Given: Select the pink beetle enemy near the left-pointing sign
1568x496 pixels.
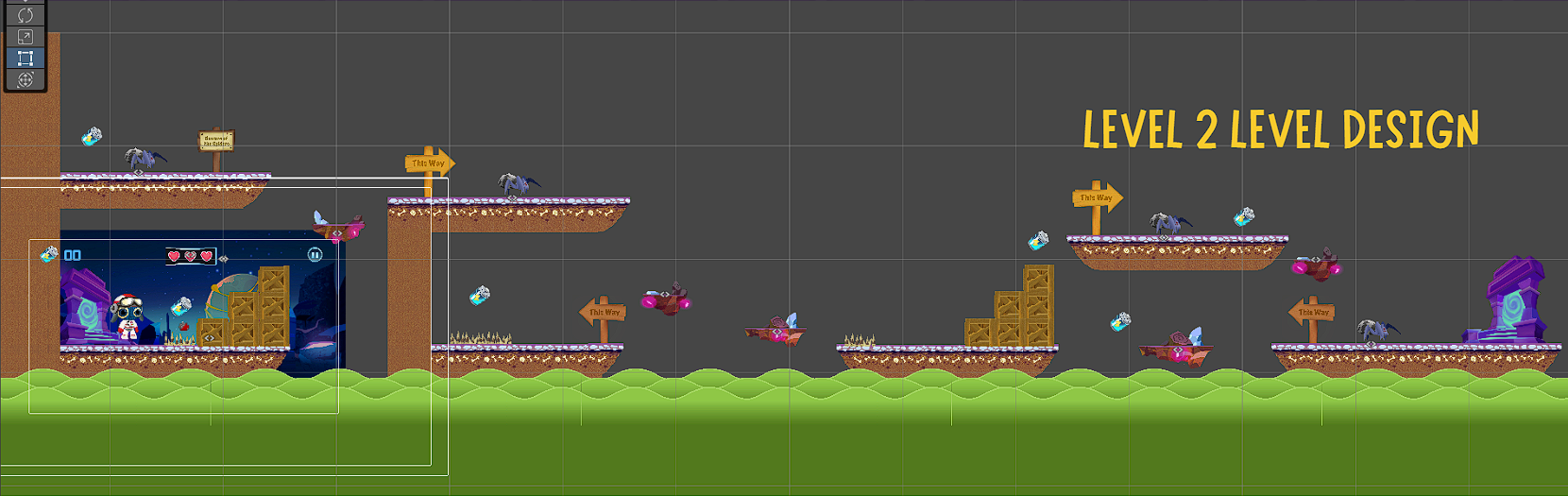Looking at the screenshot, I should pyautogui.click(x=666, y=299).
